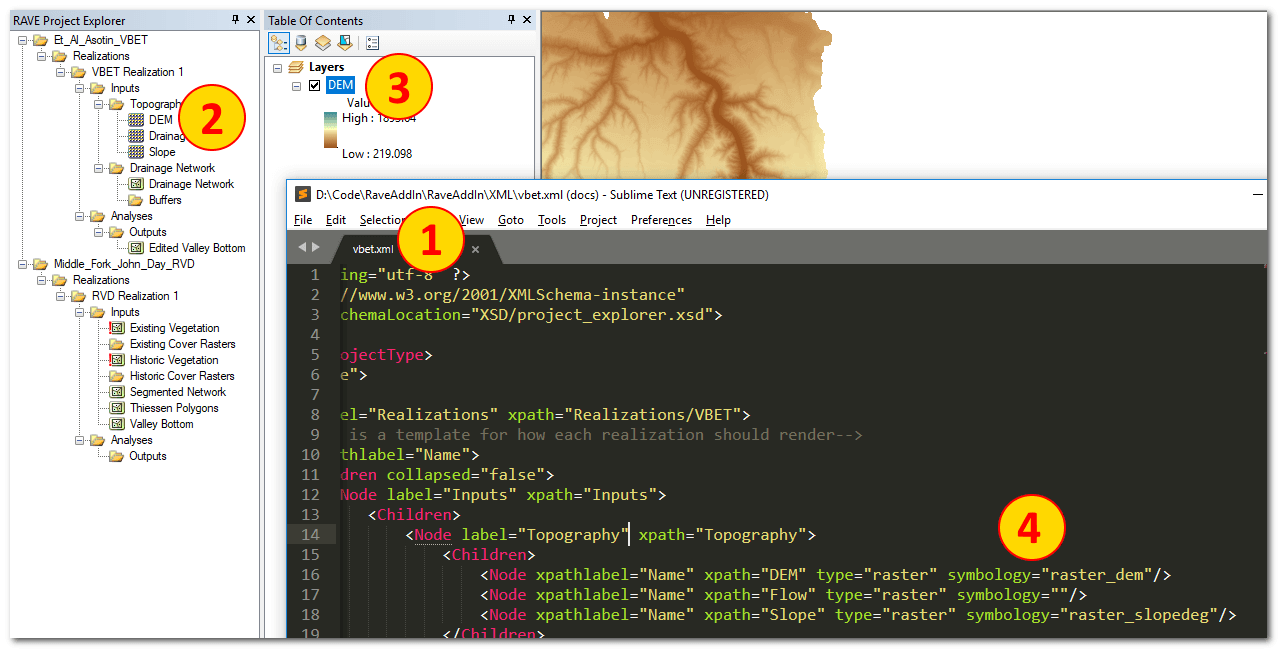Click Existing Cover Rasters folder icon
Viewport: 1278px width, 649px height.
pos(116,344)
